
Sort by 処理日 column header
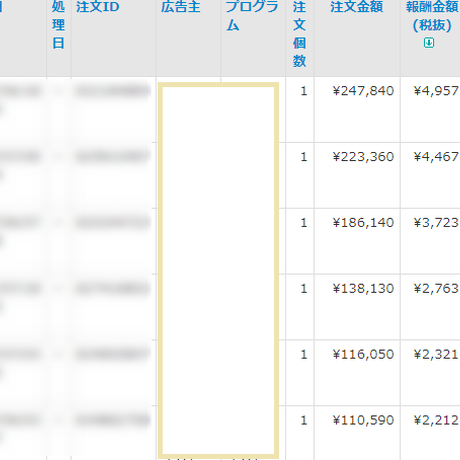[58, 25]
